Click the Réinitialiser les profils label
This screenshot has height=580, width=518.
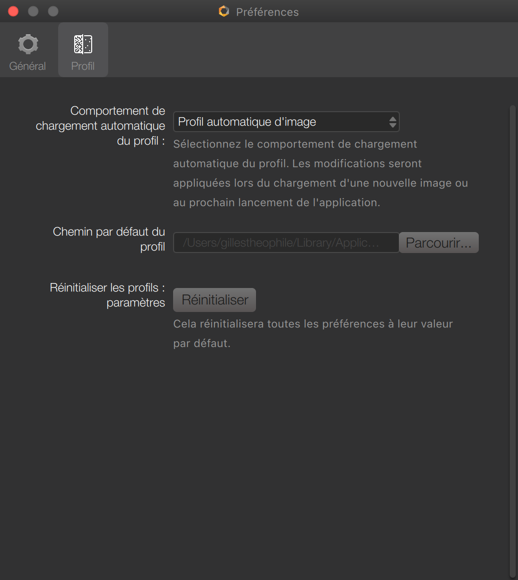(107, 295)
